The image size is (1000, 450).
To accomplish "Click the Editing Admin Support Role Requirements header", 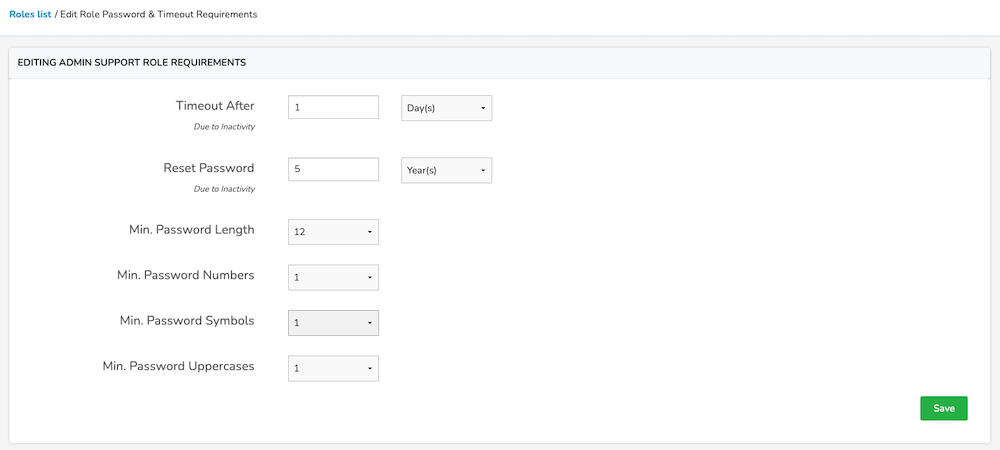I will click(132, 62).
